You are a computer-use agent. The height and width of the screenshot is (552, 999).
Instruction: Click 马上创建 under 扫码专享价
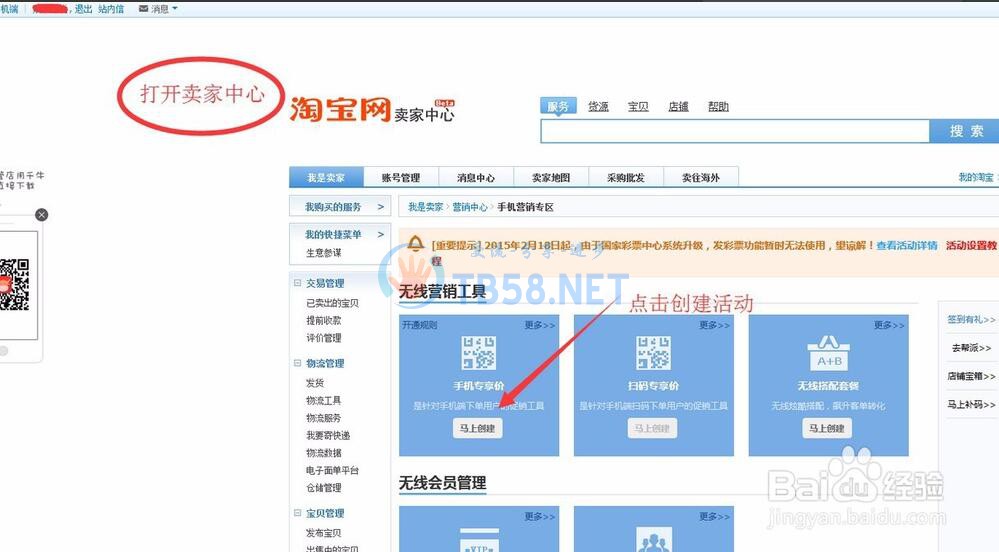click(652, 428)
